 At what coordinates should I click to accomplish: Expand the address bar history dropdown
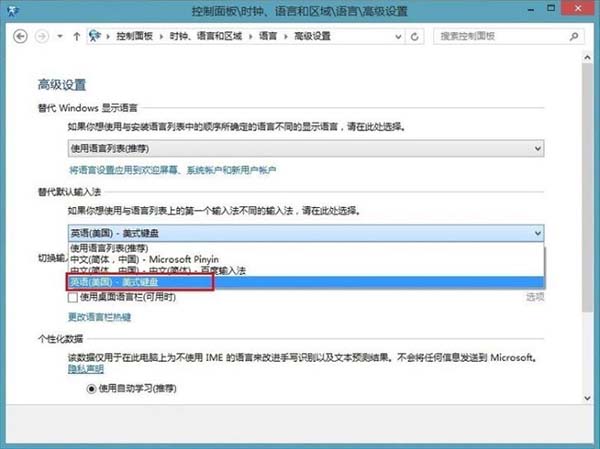[x=398, y=37]
